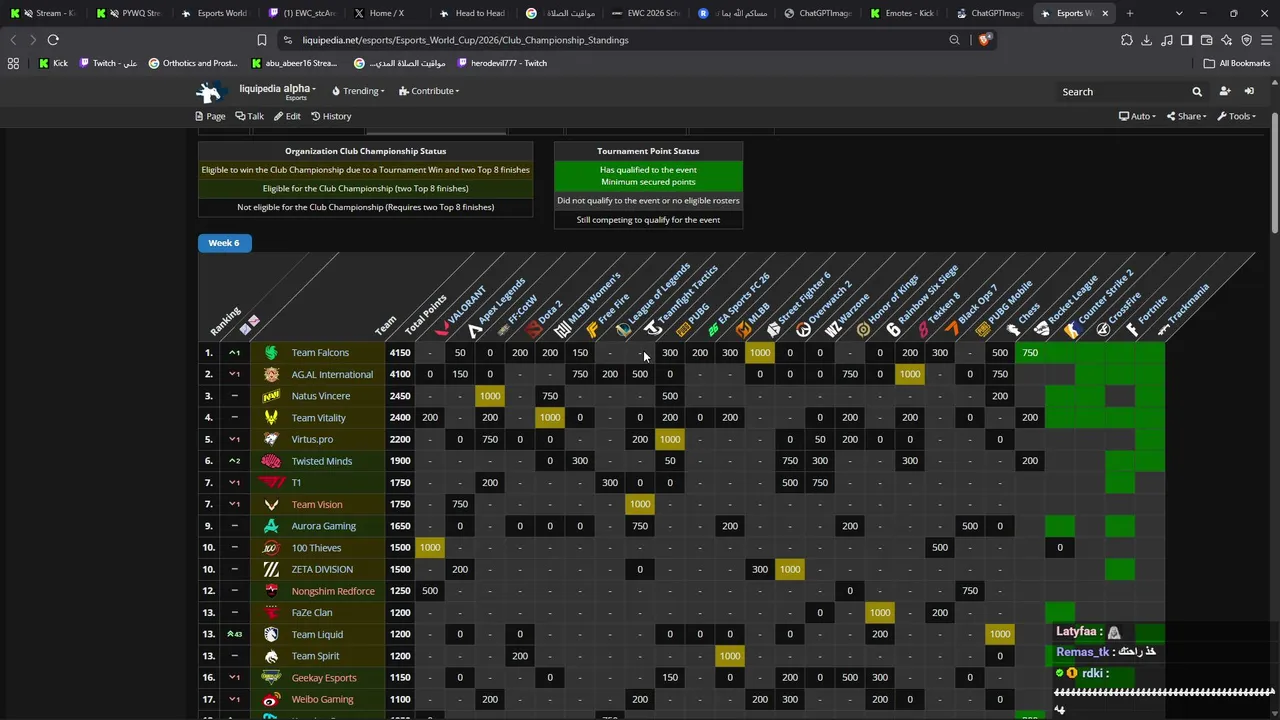The width and height of the screenshot is (1280, 720).
Task: Click the create account icon
Action: tap(1225, 91)
